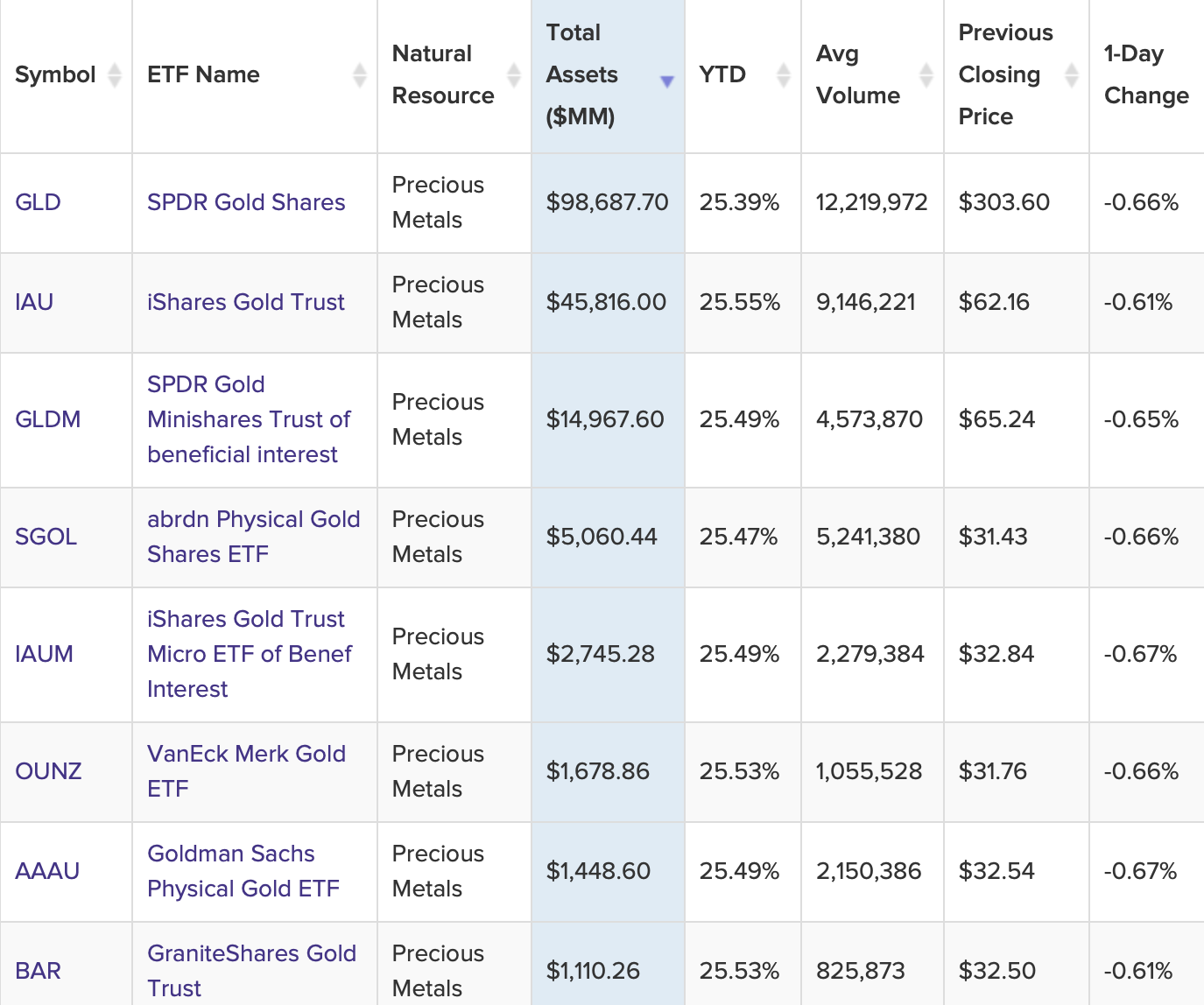Select the SGOL ticker symbol
The width and height of the screenshot is (1204, 1005).
[x=46, y=537]
